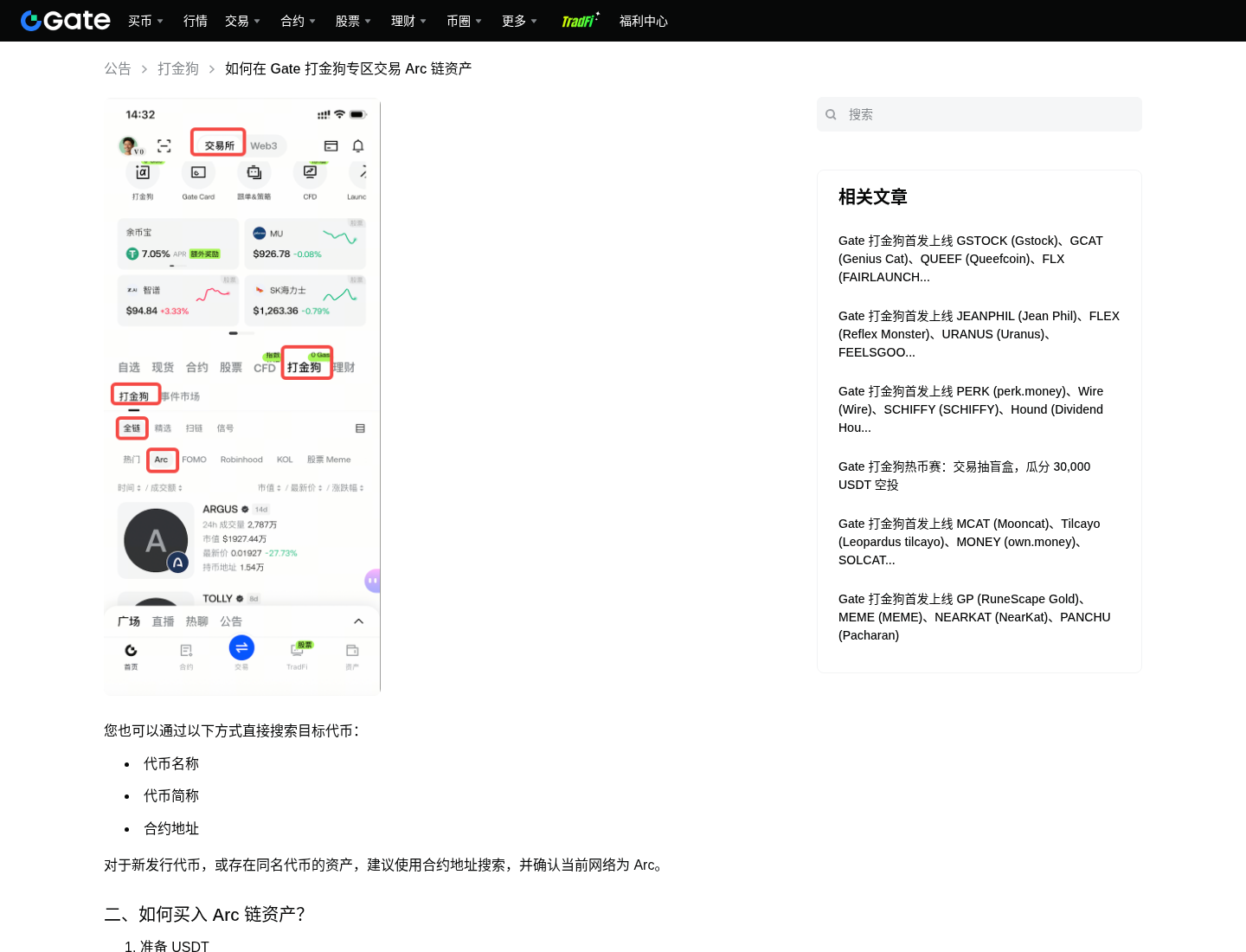Open the 行情 markets page
Viewport: 1246px width, 952px height.
(x=196, y=21)
